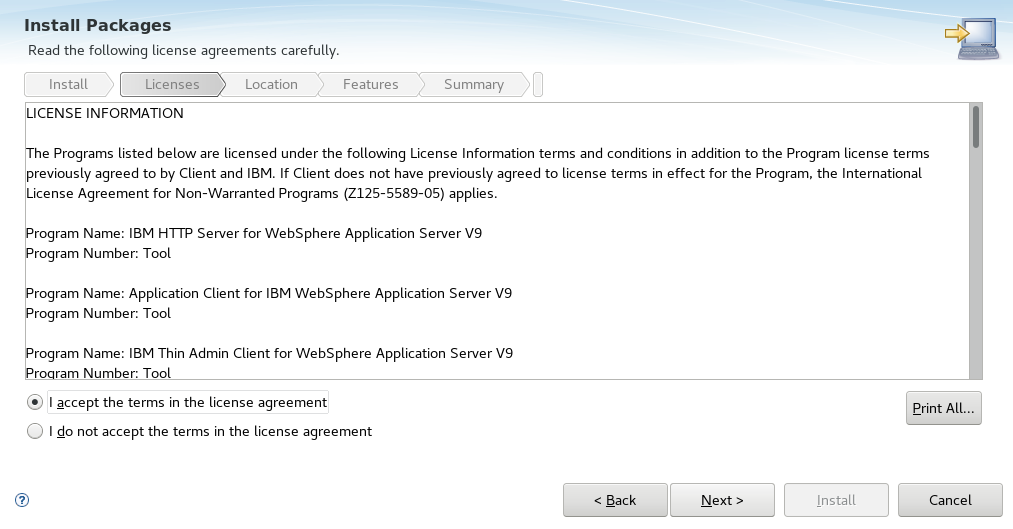Click the small empty step box after Summary
1013x529 pixels.
point(538,85)
